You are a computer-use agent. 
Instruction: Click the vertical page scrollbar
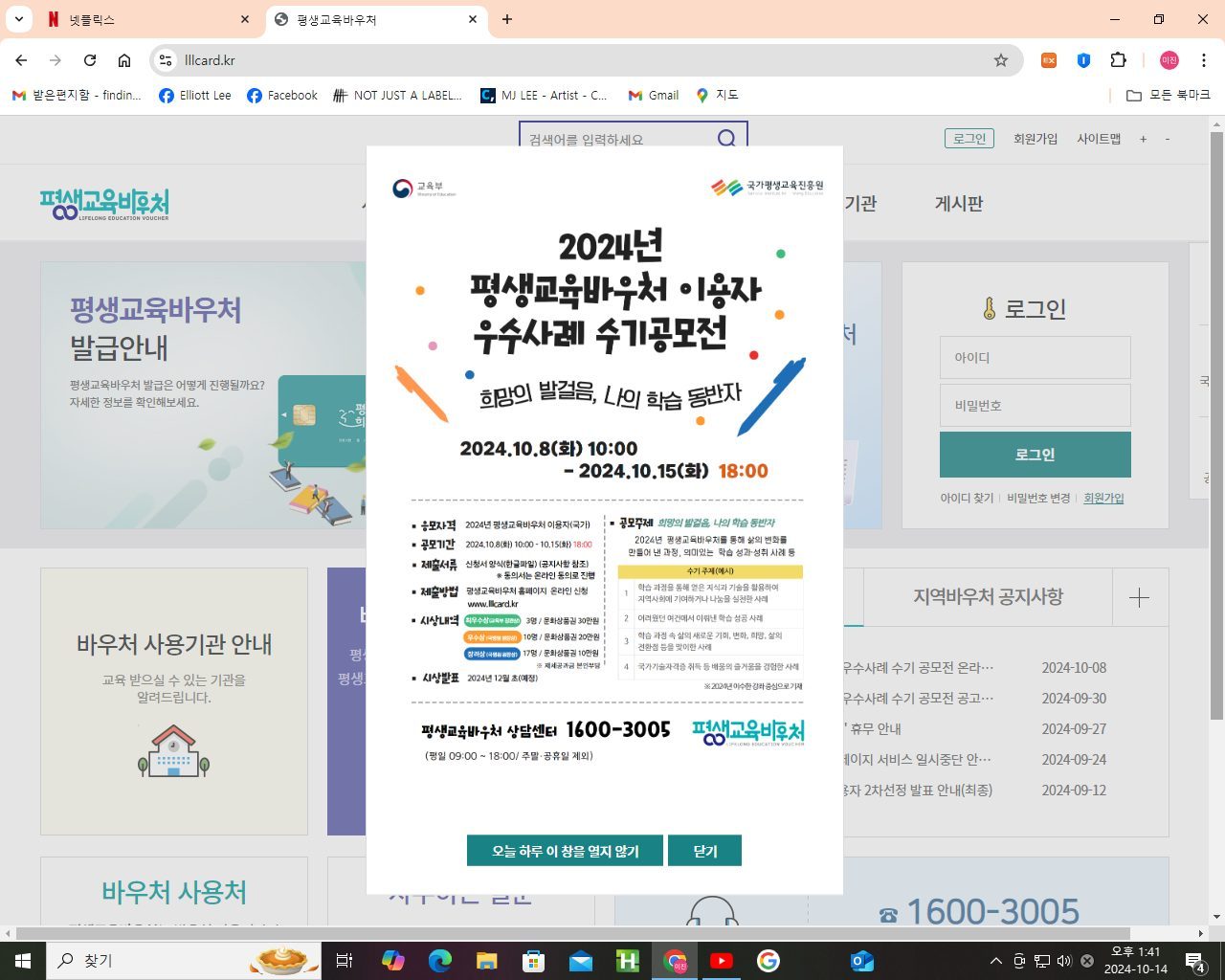pos(1216,426)
